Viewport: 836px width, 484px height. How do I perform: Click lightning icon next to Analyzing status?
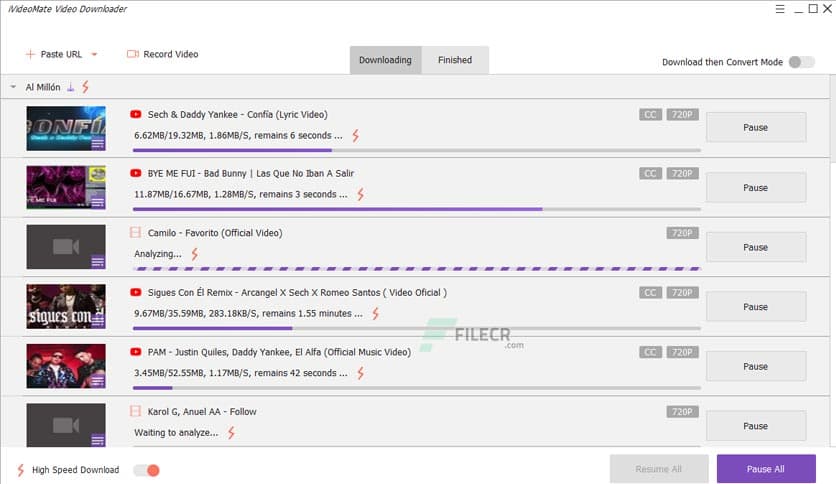pos(195,254)
